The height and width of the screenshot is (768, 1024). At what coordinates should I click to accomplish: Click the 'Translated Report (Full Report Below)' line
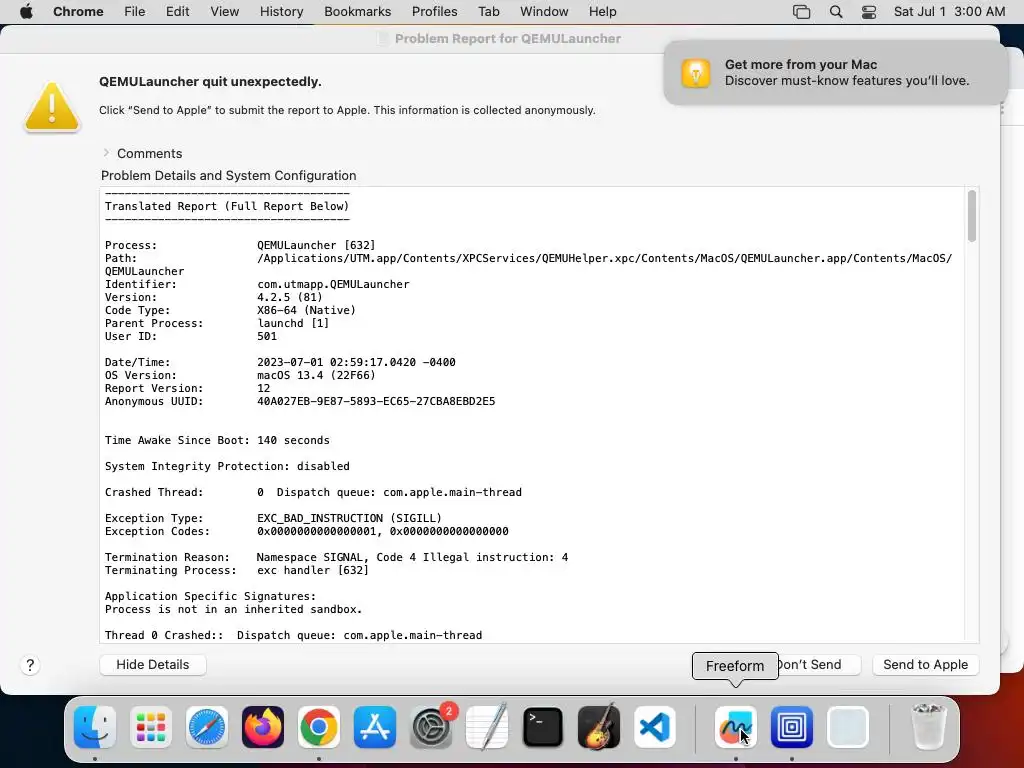point(227,206)
